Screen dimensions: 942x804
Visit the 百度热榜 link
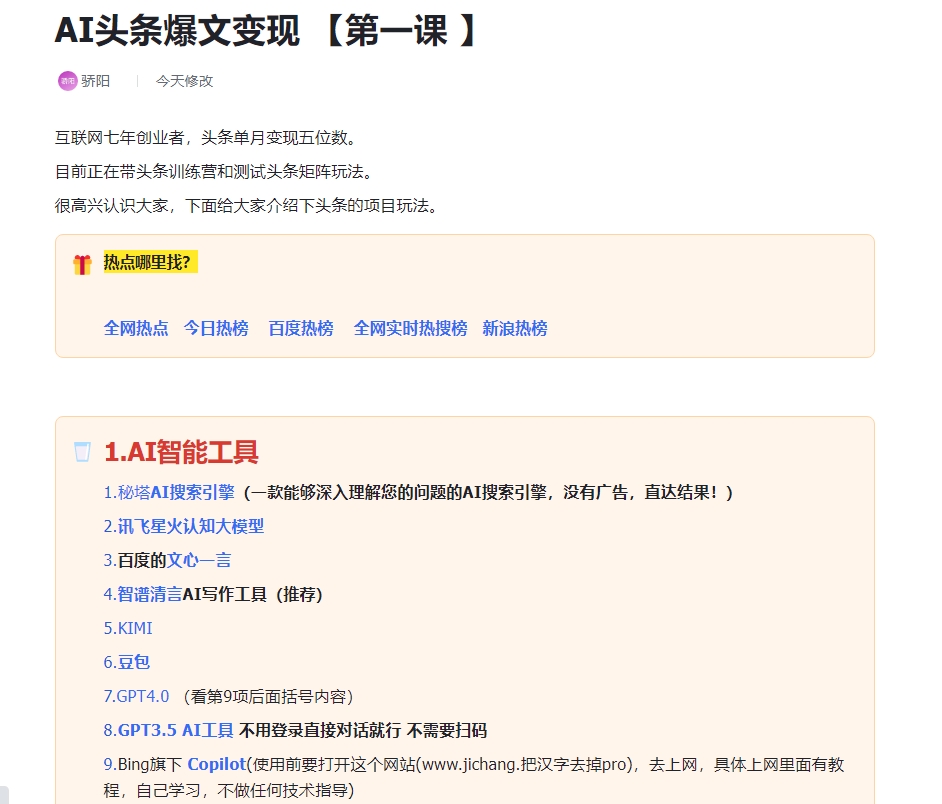point(301,328)
